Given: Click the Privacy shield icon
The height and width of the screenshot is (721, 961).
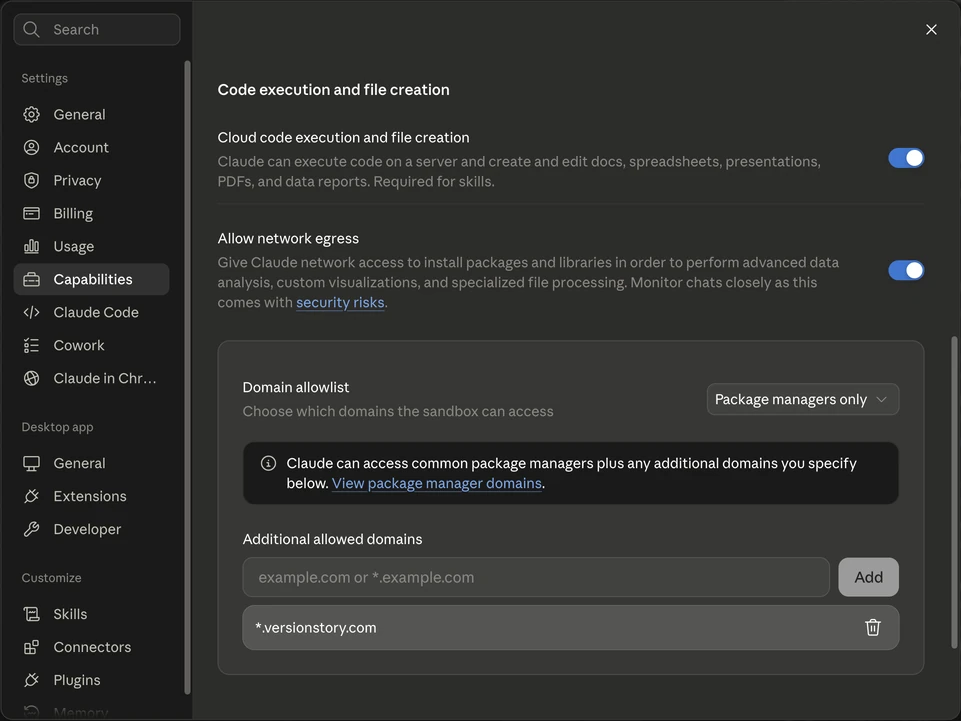Looking at the screenshot, I should click(x=31, y=181).
